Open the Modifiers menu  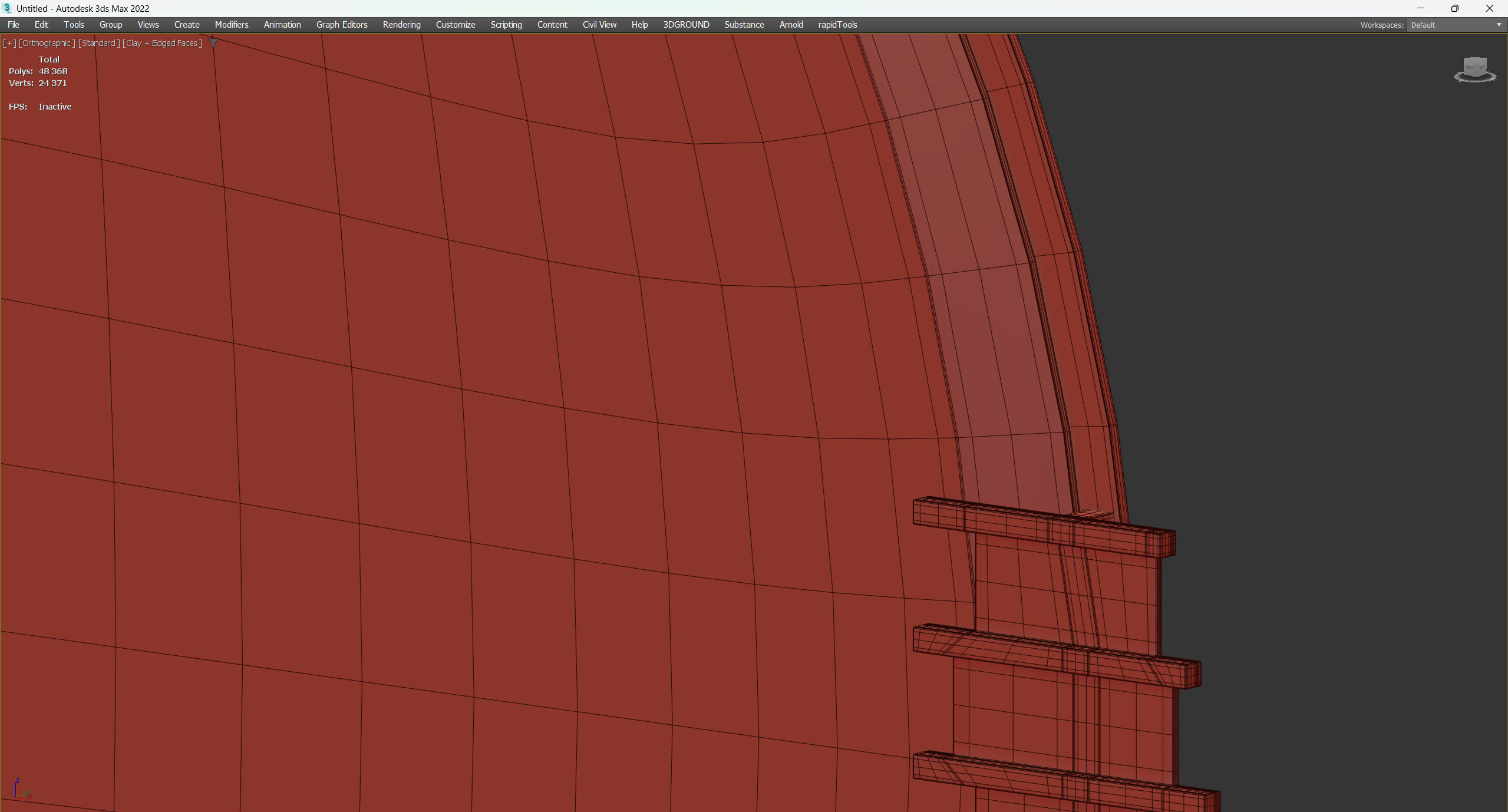[x=232, y=25]
